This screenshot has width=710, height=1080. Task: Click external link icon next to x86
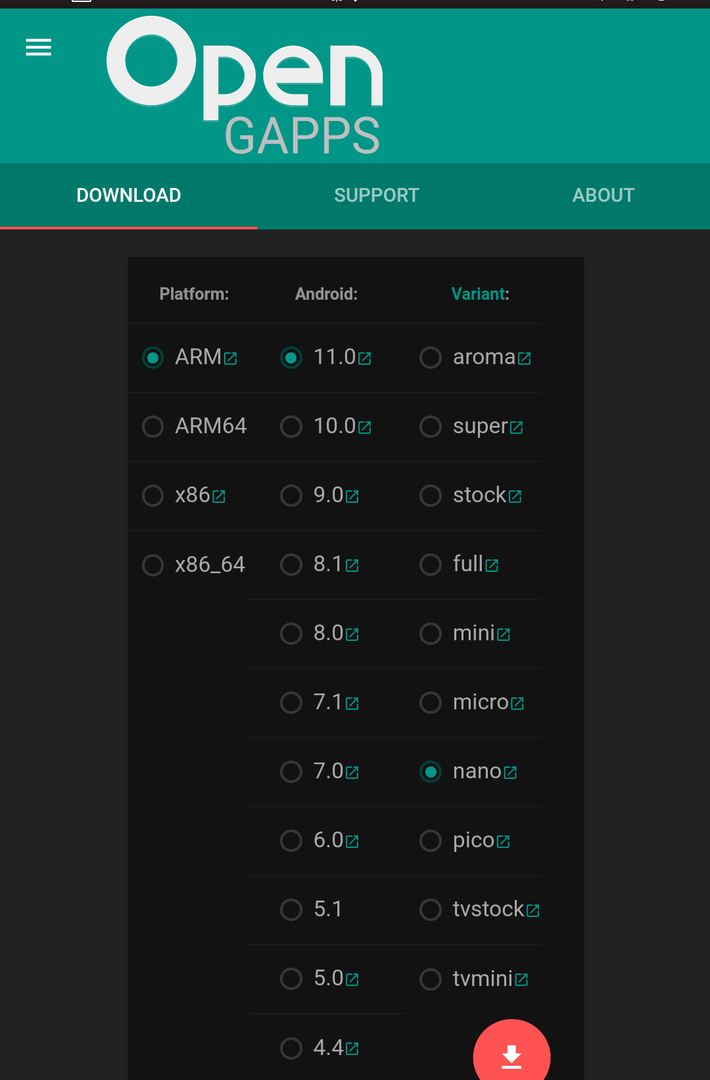(219, 497)
